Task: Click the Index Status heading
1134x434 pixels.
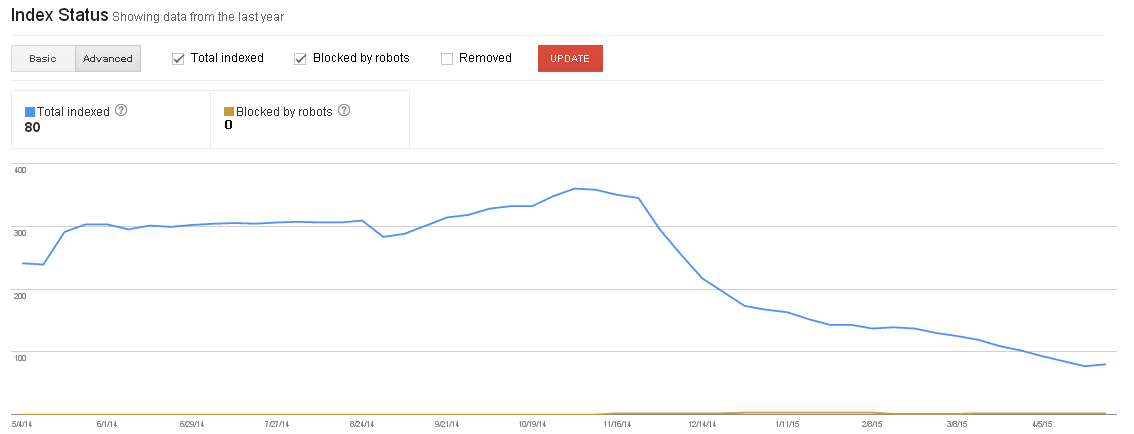Action: tap(58, 17)
